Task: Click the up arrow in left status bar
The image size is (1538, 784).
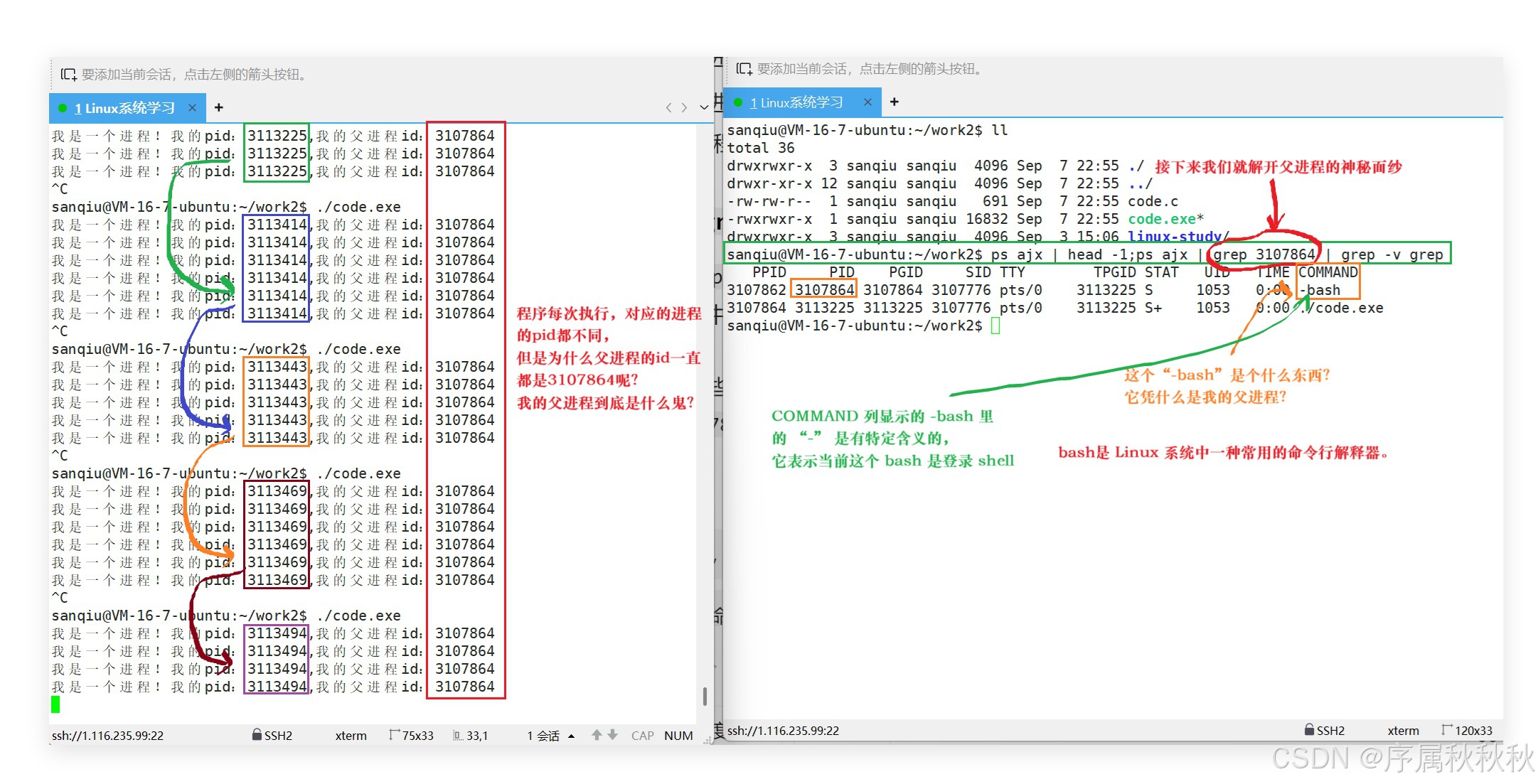Action: [x=597, y=735]
